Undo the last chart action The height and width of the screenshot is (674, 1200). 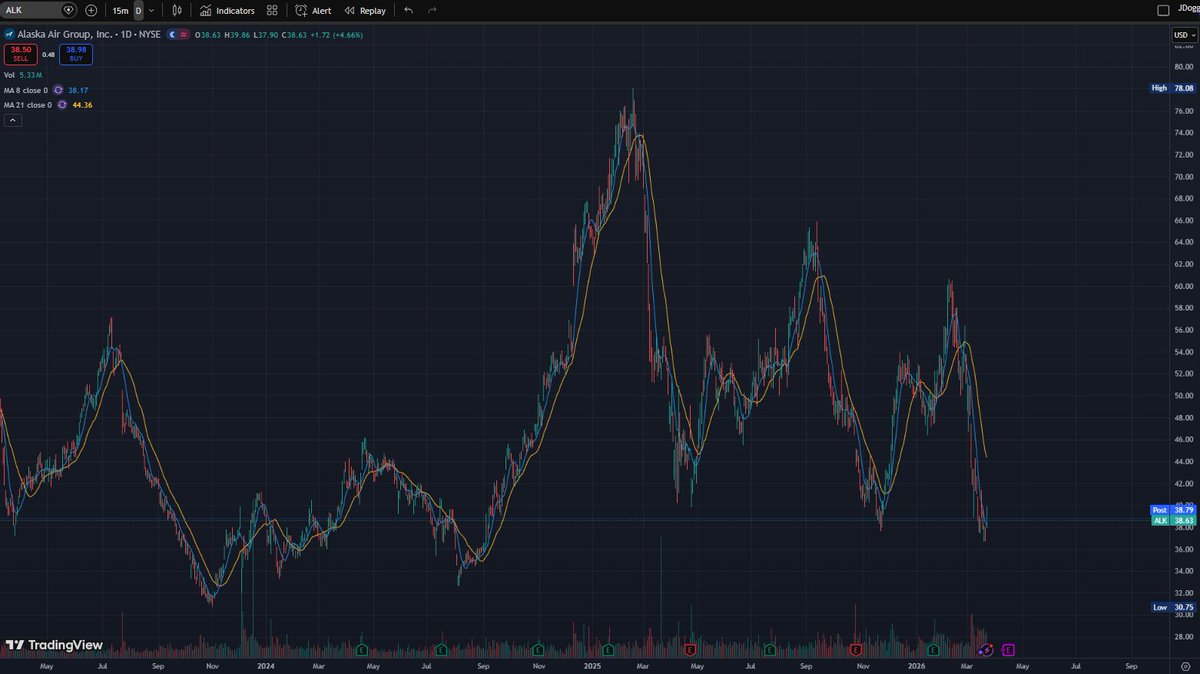point(408,10)
